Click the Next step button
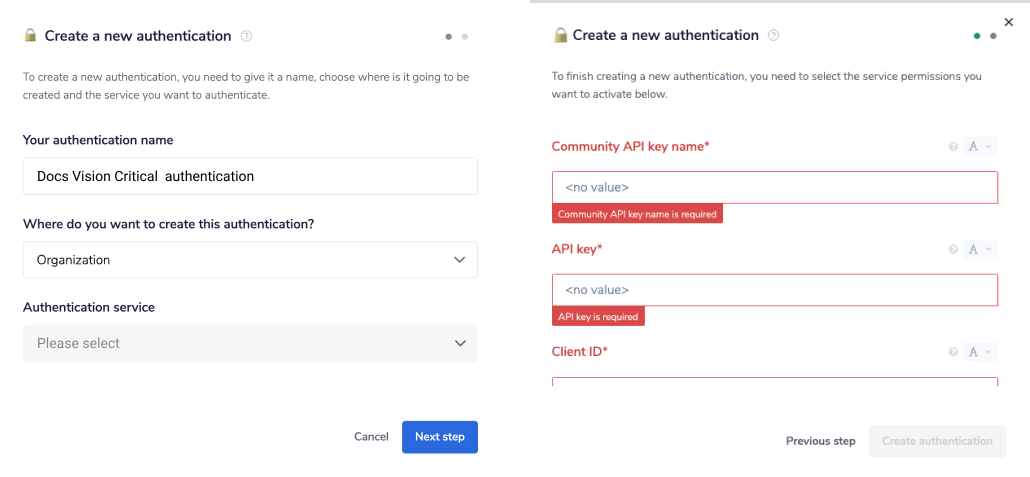The height and width of the screenshot is (477, 1030). tap(440, 437)
